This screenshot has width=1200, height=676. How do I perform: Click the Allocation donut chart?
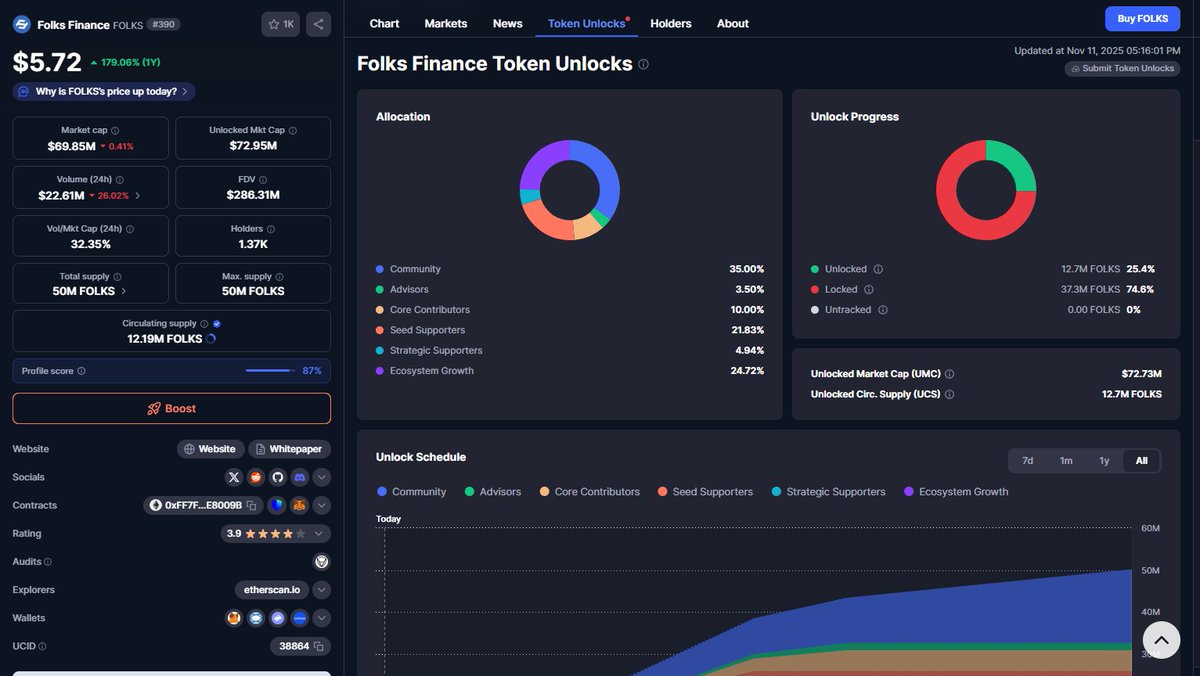pyautogui.click(x=570, y=190)
